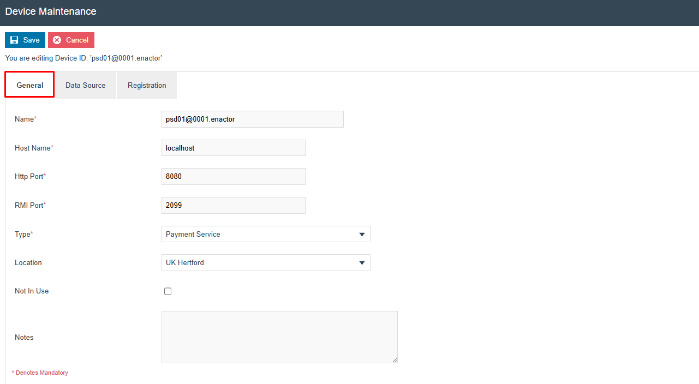The image size is (699, 384).
Task: Click the RMI Port field showing 2099
Action: pyautogui.click(x=233, y=205)
